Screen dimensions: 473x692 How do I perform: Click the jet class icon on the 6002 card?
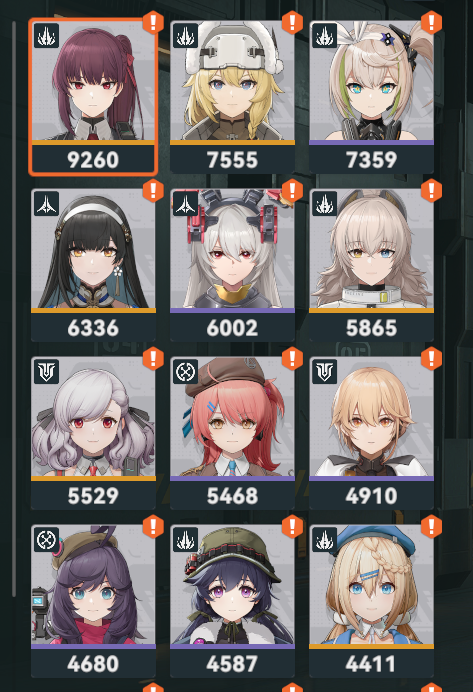click(185, 203)
